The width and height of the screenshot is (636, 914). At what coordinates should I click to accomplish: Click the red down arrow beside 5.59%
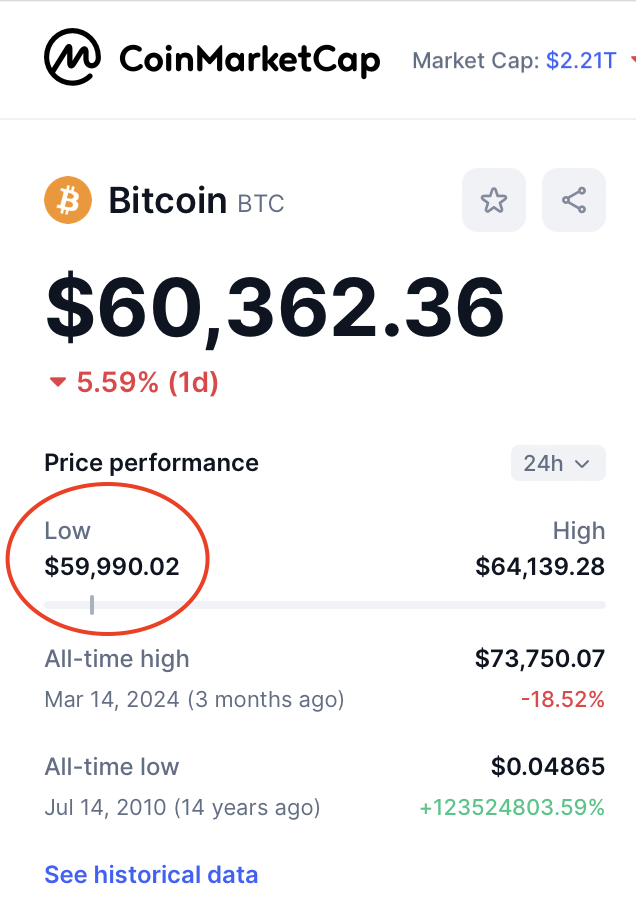pos(58,382)
